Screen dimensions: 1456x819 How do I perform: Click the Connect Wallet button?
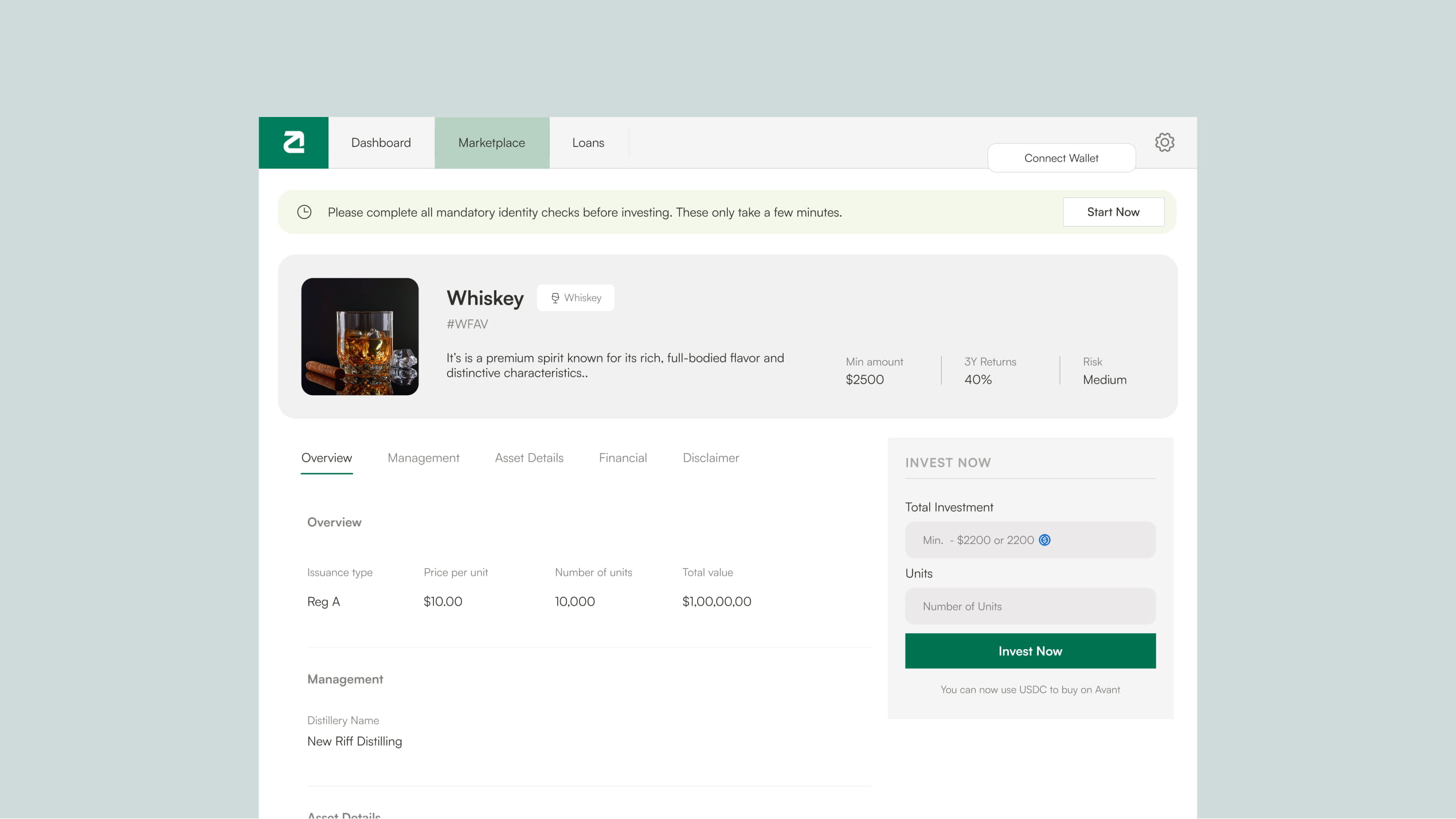click(x=1060, y=158)
